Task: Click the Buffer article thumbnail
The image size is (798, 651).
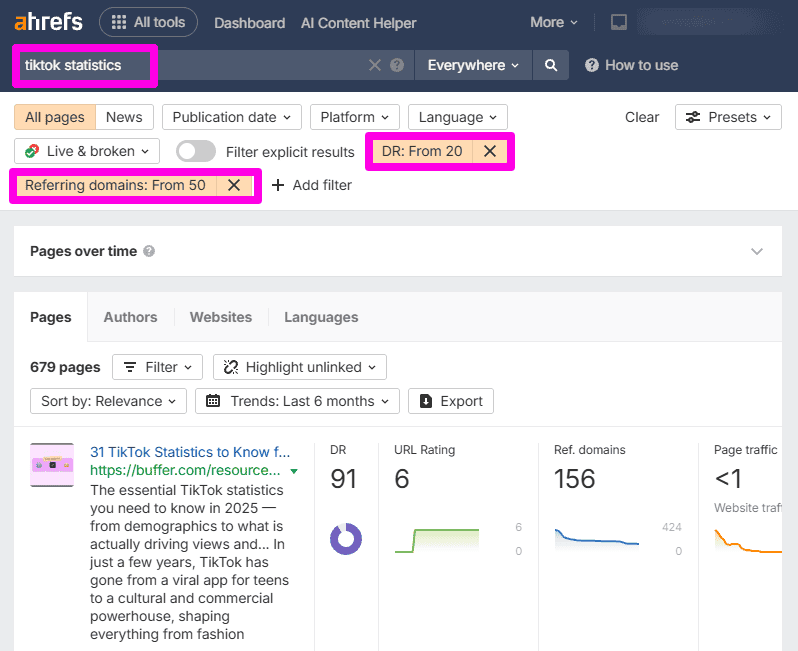Action: click(52, 465)
